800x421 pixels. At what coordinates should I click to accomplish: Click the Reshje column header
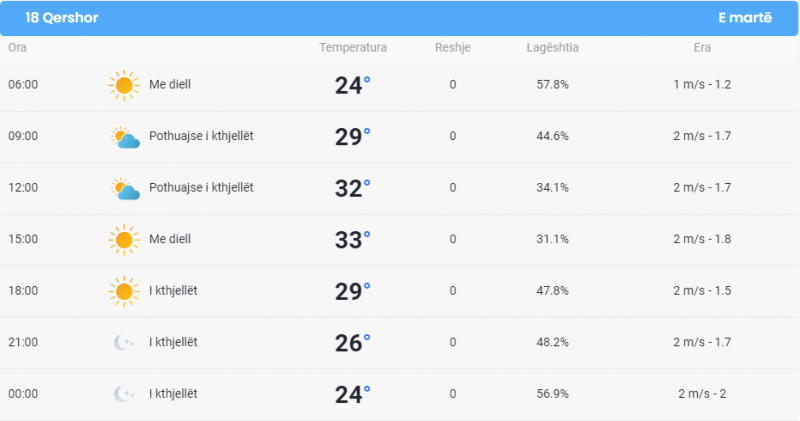pos(453,47)
